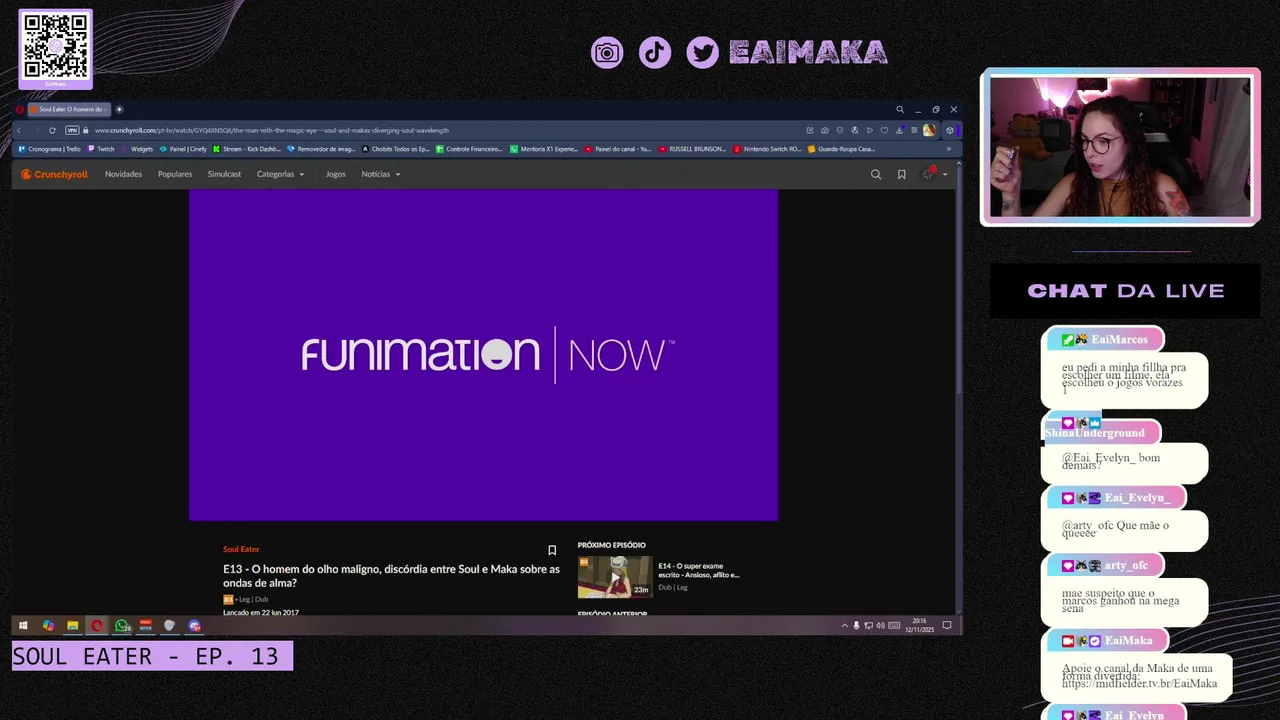Expand the Categorias dropdown

pos(280,174)
